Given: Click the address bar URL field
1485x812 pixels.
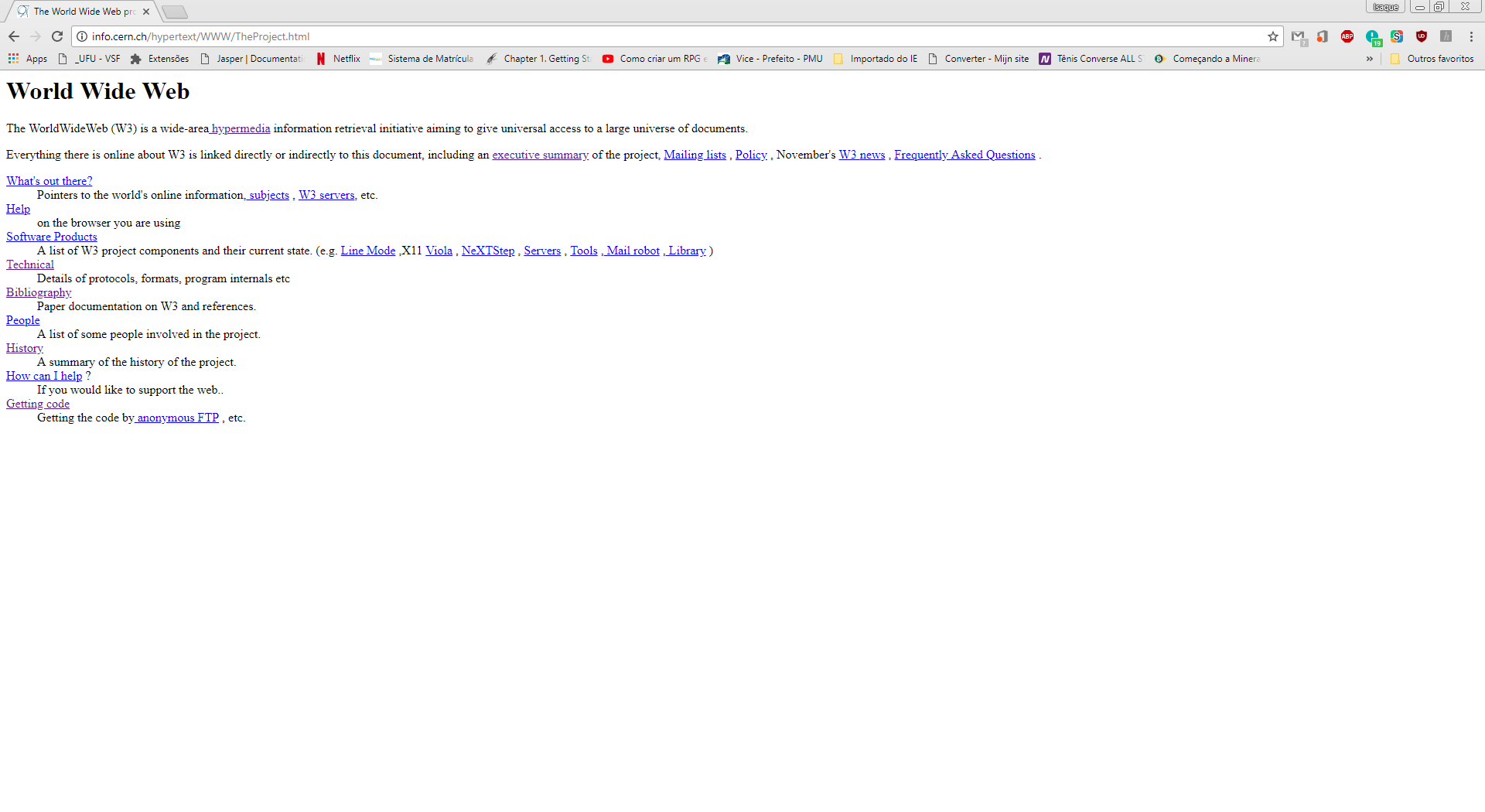Looking at the screenshot, I should click(619, 36).
